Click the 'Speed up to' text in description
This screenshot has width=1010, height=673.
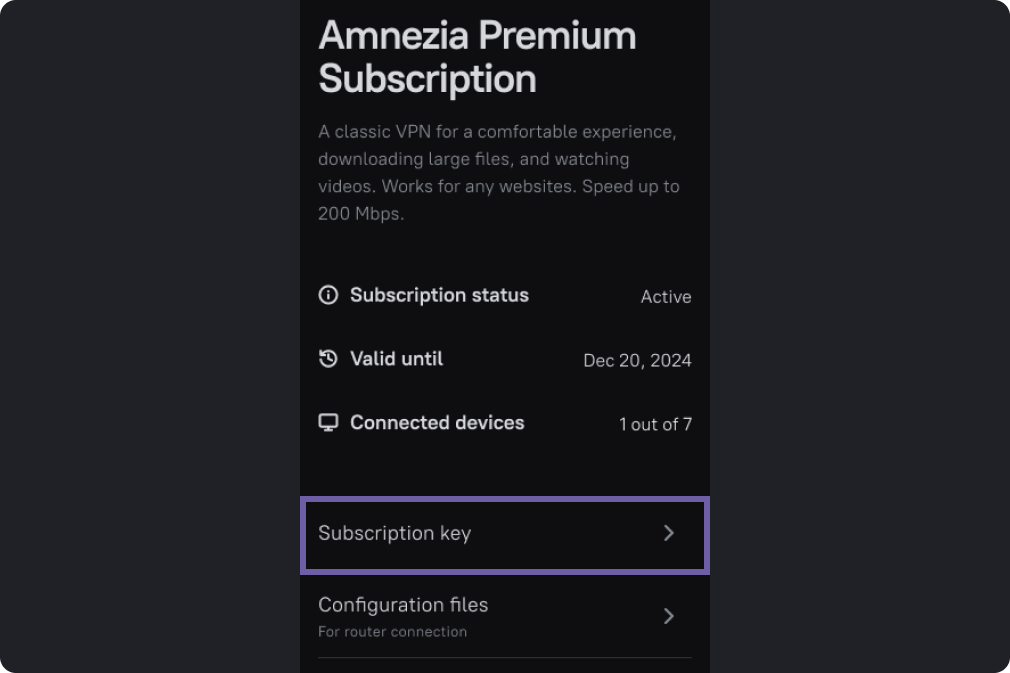point(631,187)
